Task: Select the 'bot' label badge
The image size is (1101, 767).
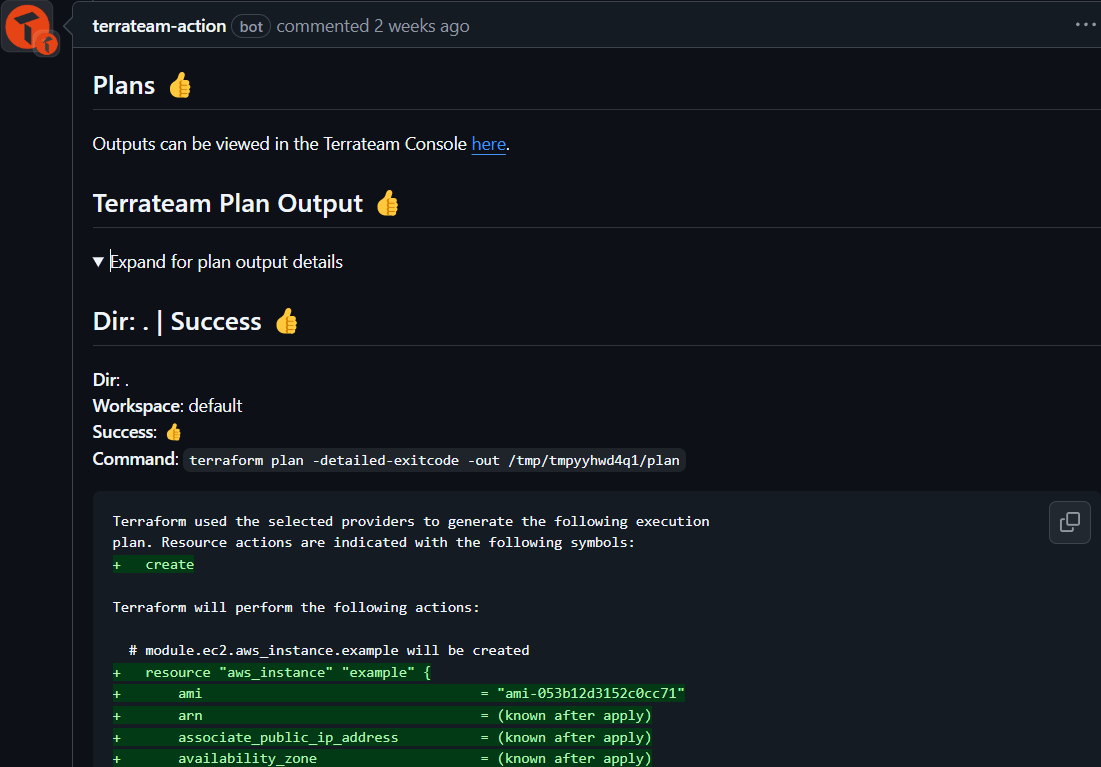Action: pyautogui.click(x=251, y=27)
